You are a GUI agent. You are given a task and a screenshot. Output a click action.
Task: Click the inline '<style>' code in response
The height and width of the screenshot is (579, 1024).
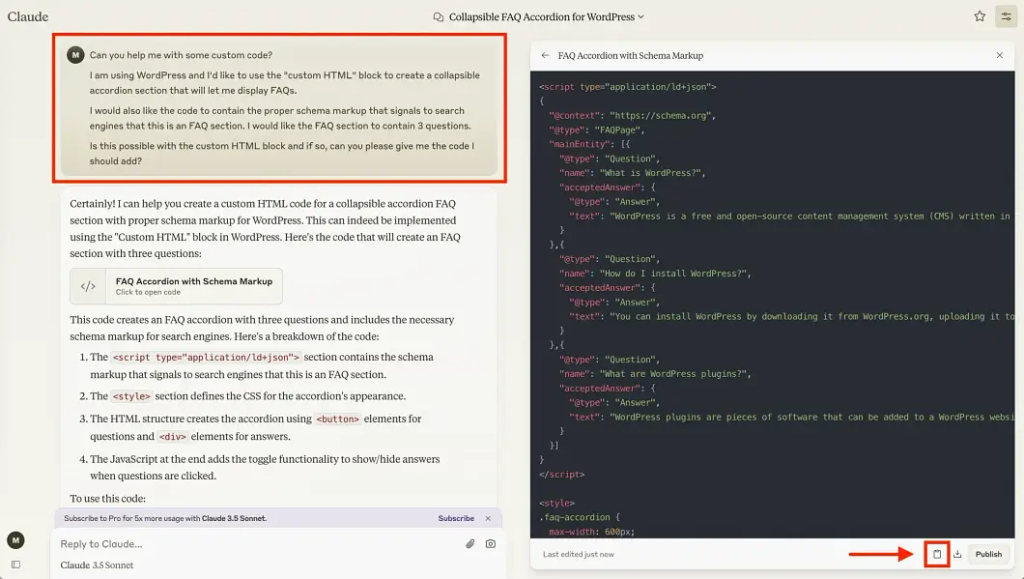[x=131, y=396]
